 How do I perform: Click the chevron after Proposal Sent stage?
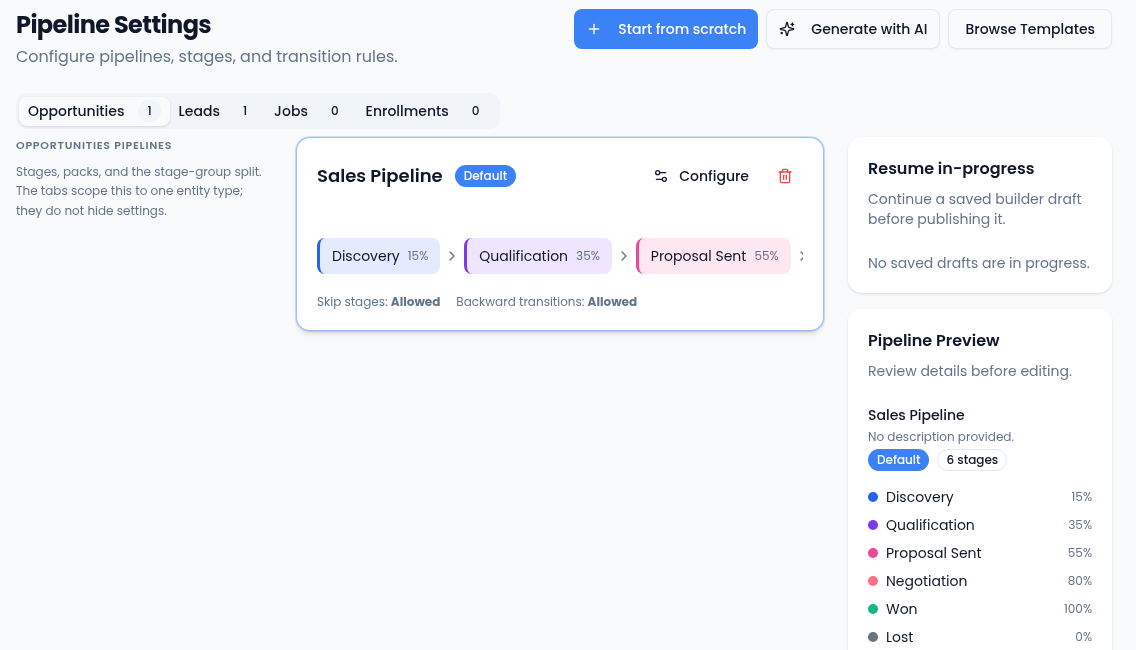tap(801, 256)
